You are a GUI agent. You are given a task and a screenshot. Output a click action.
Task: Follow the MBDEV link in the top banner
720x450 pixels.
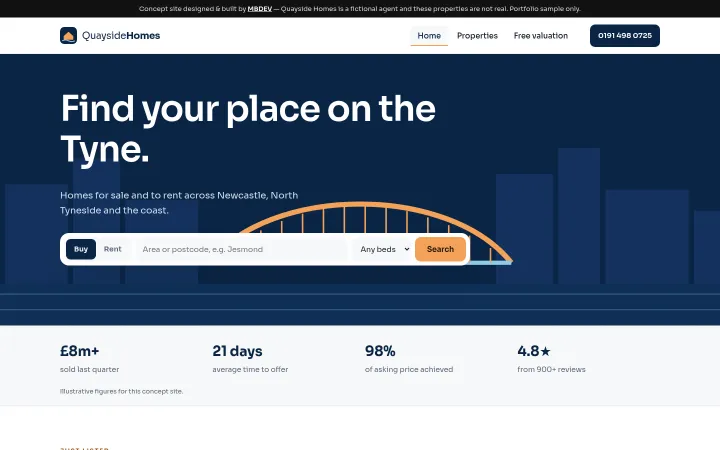pos(260,9)
